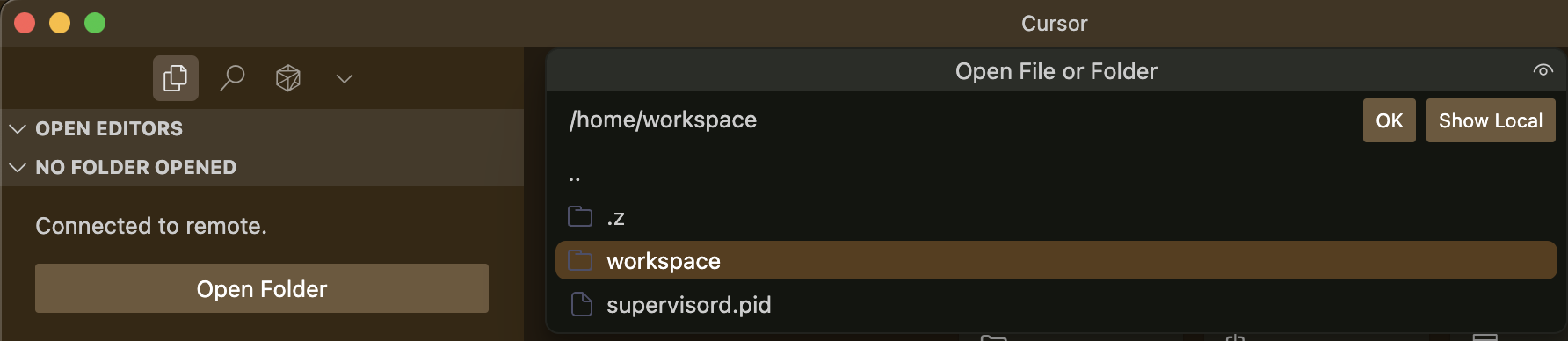Click the Show Local button
The height and width of the screenshot is (341, 1568).
[1491, 120]
